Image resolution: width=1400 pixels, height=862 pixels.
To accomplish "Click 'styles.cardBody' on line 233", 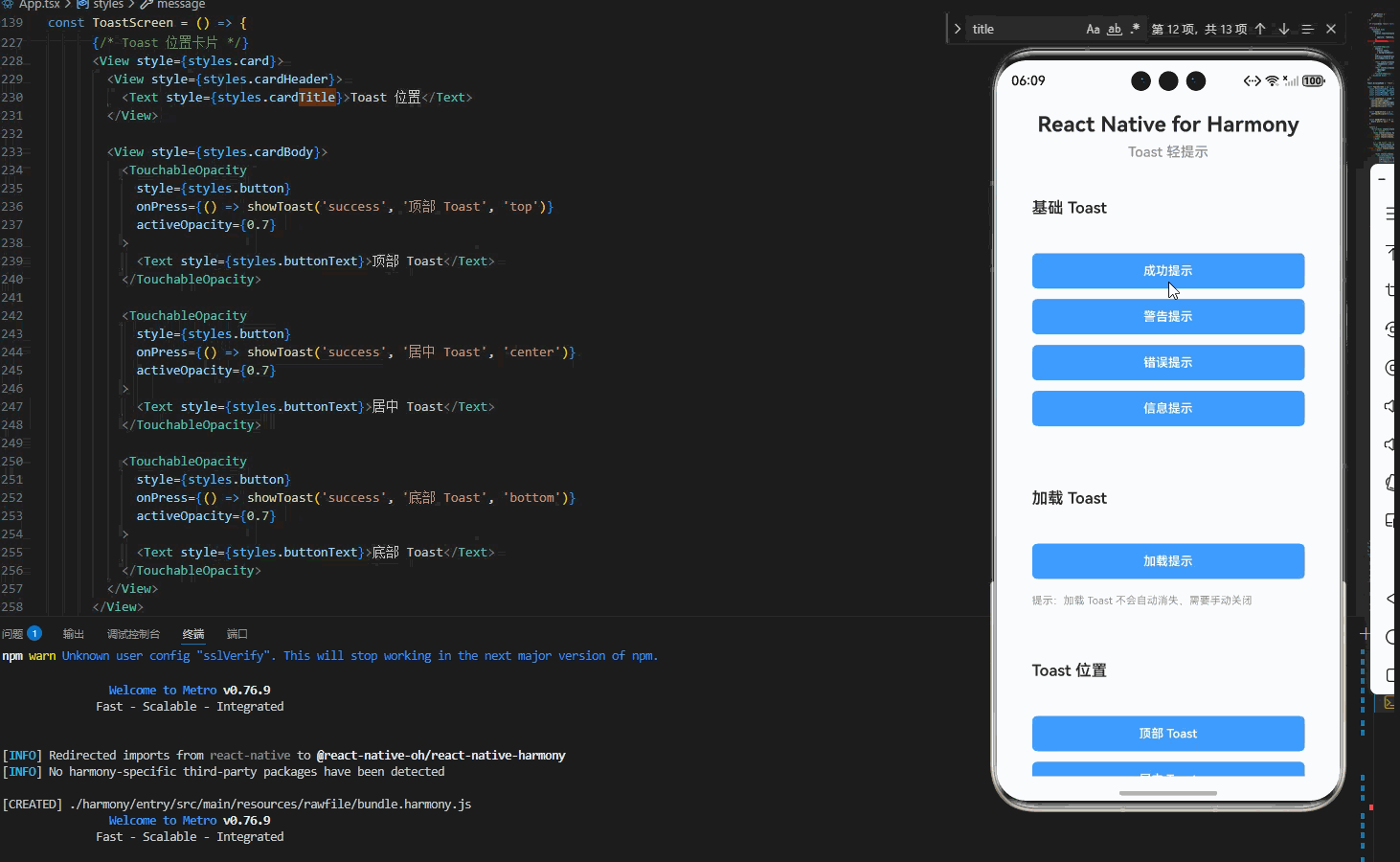I will [x=255, y=151].
